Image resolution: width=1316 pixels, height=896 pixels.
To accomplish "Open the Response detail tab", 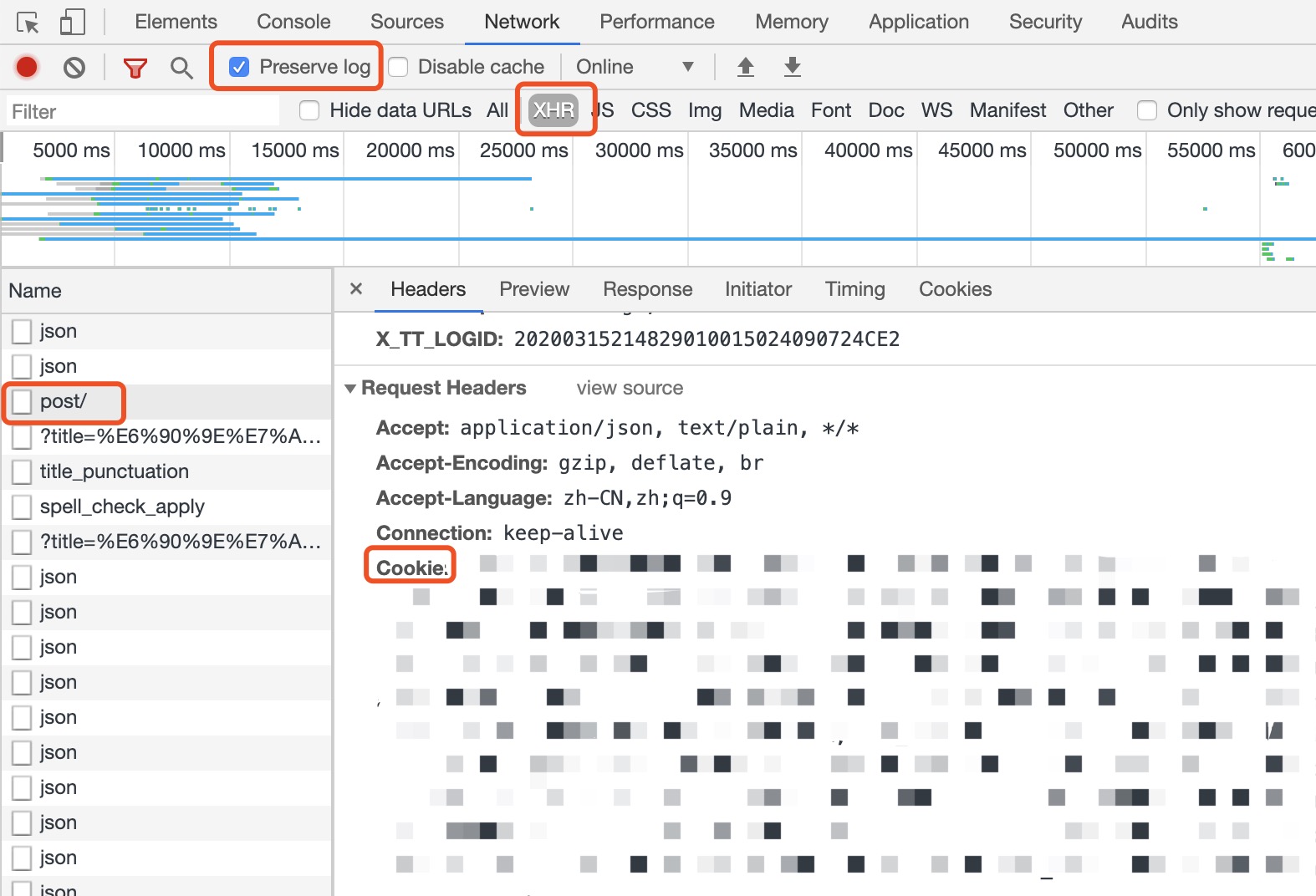I will pos(648,289).
